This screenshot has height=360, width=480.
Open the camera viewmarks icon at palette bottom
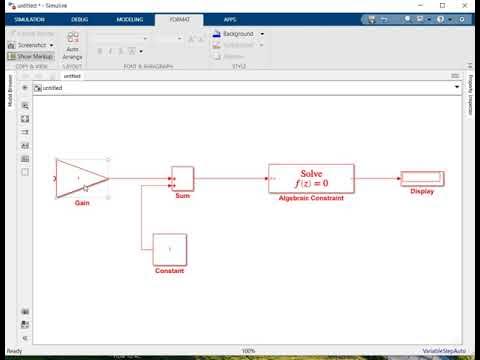(x=25, y=312)
